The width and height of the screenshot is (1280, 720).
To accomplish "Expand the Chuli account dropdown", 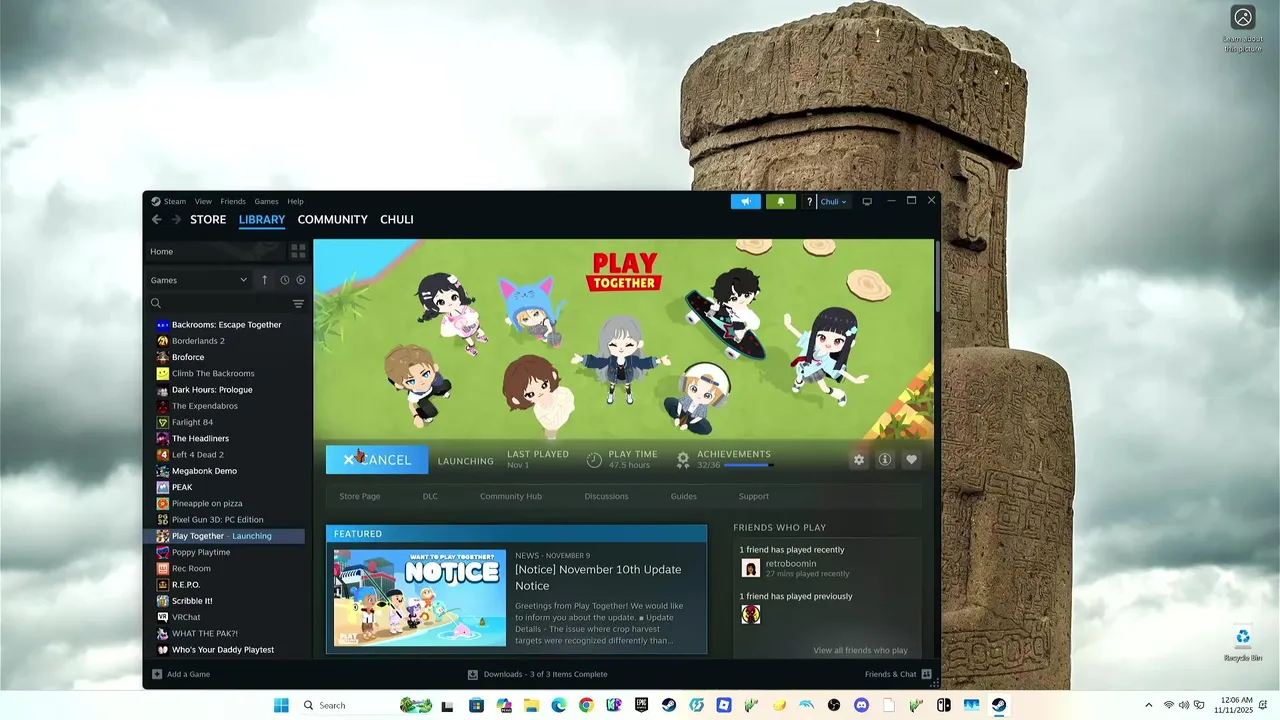I will 833,201.
